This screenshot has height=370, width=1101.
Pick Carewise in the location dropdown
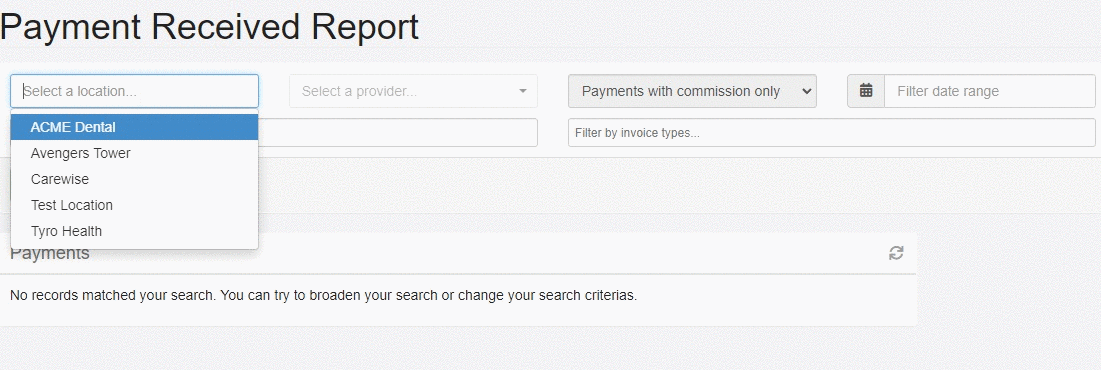pos(134,179)
